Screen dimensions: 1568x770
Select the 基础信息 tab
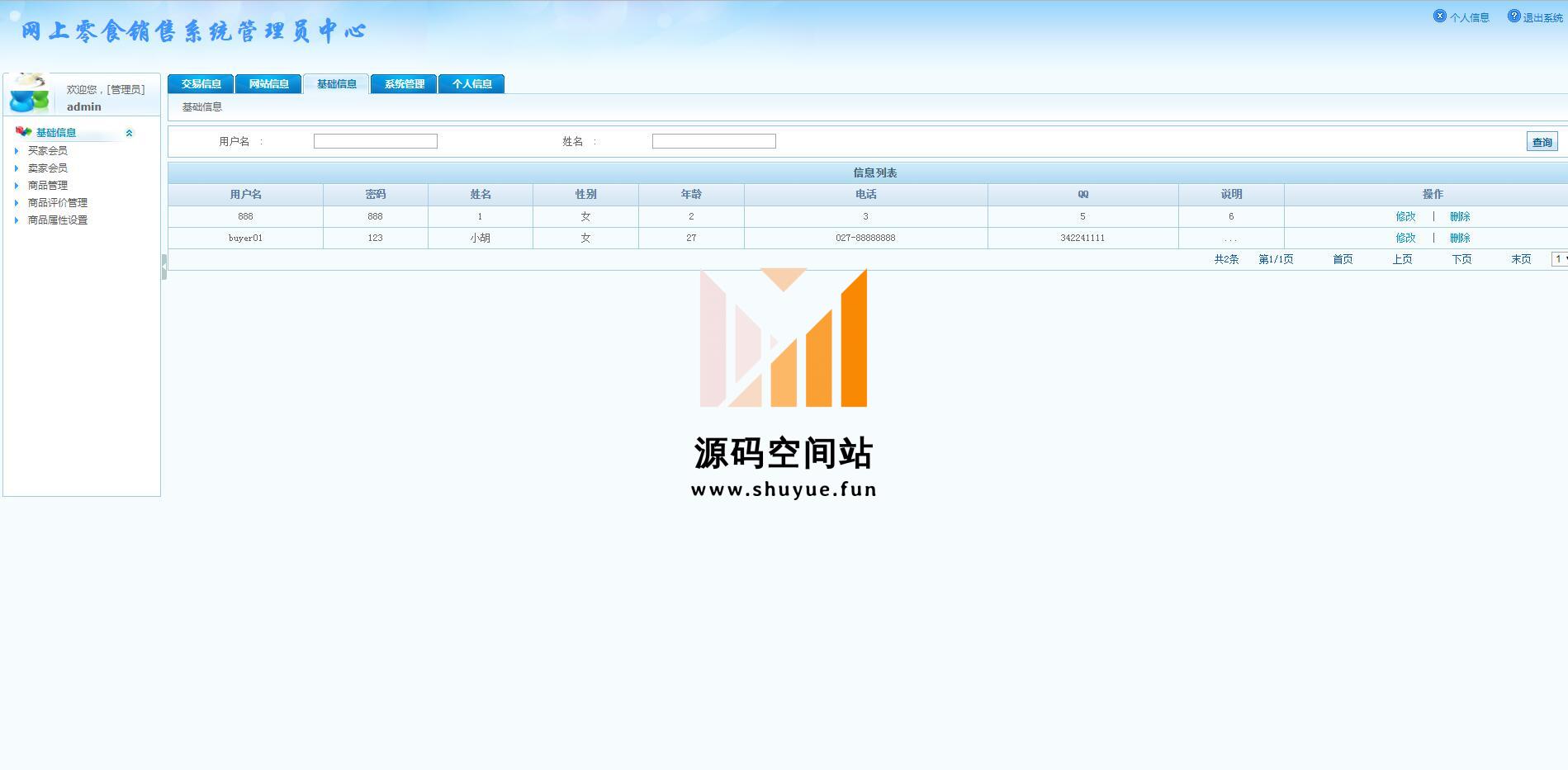click(x=336, y=84)
